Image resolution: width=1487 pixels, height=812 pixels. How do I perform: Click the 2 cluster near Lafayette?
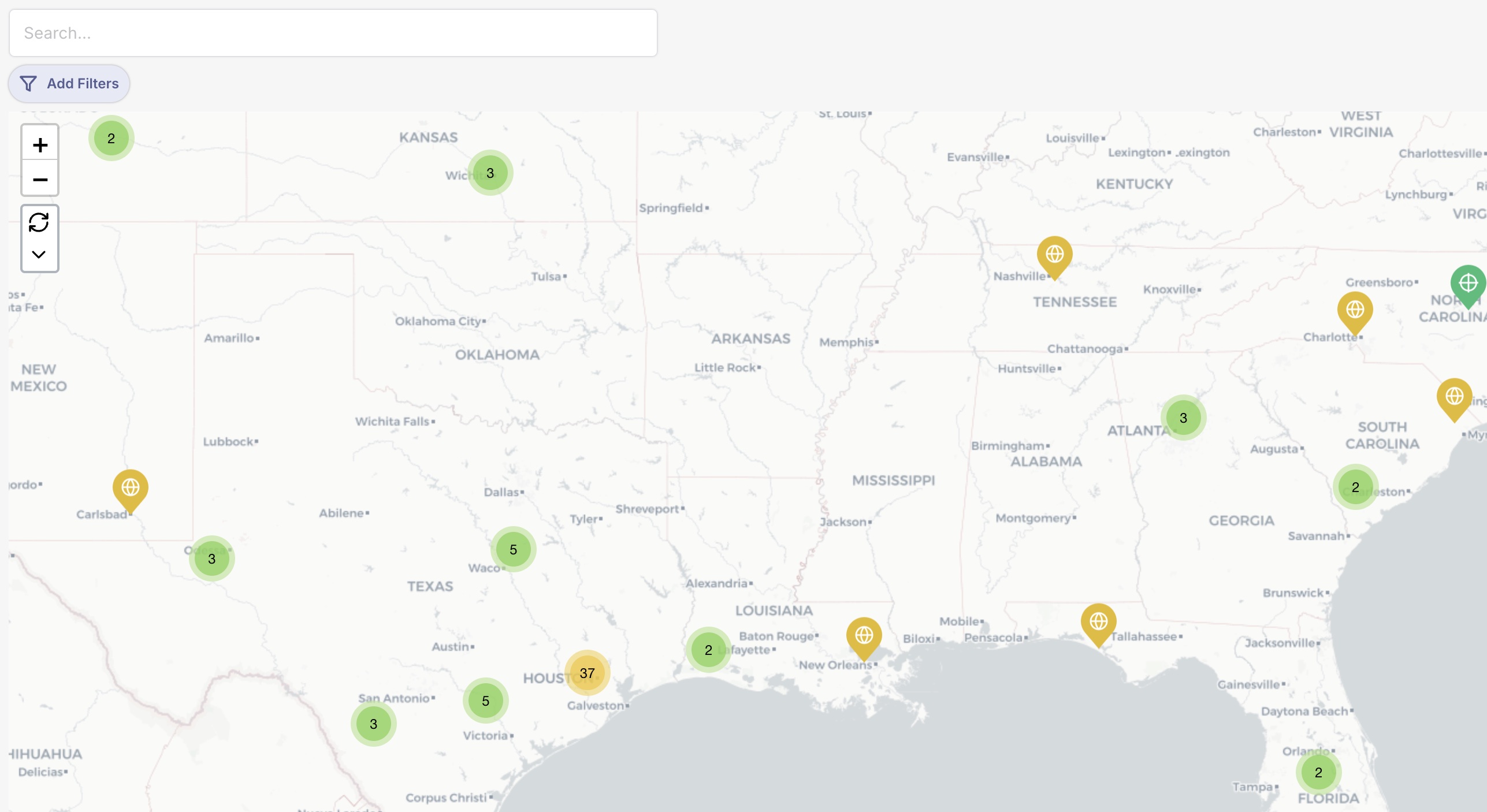tap(708, 650)
